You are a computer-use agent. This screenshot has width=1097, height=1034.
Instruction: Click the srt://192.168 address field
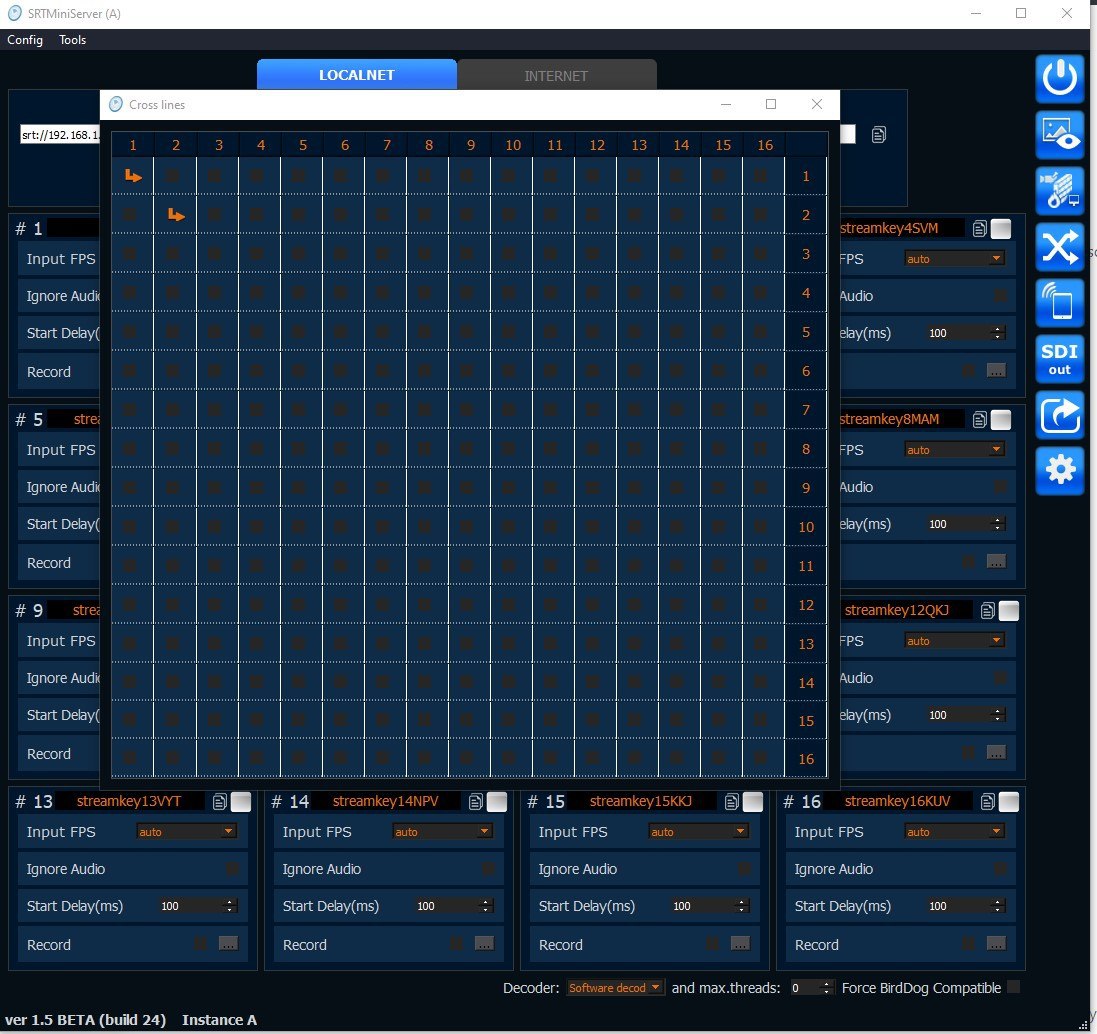click(60, 134)
